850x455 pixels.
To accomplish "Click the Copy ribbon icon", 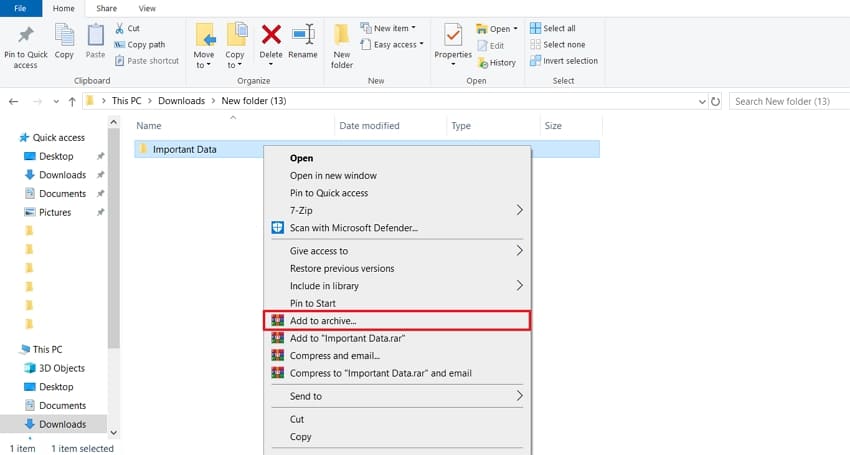I will tap(64, 36).
